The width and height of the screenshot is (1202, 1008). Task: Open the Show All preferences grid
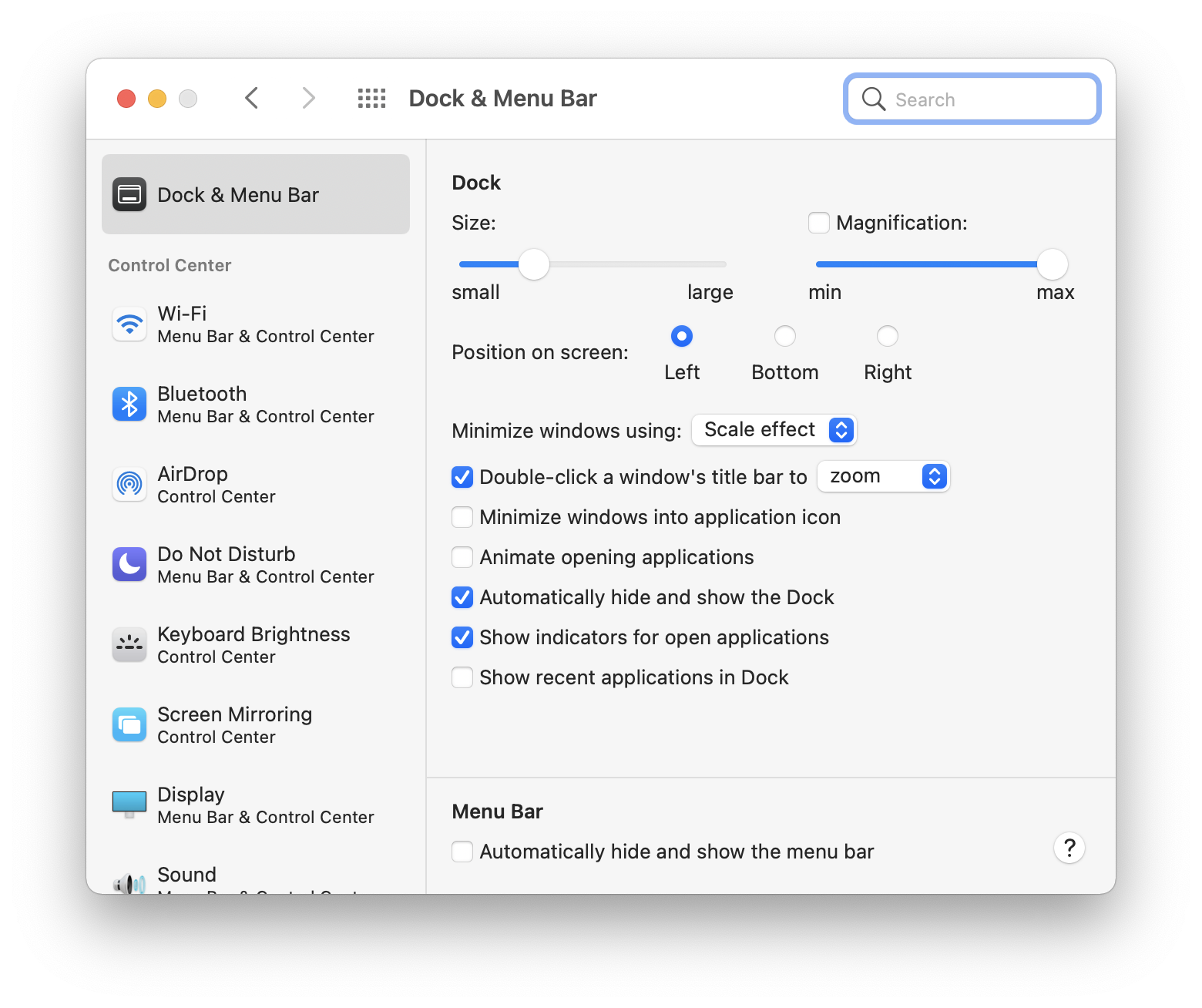click(x=371, y=98)
